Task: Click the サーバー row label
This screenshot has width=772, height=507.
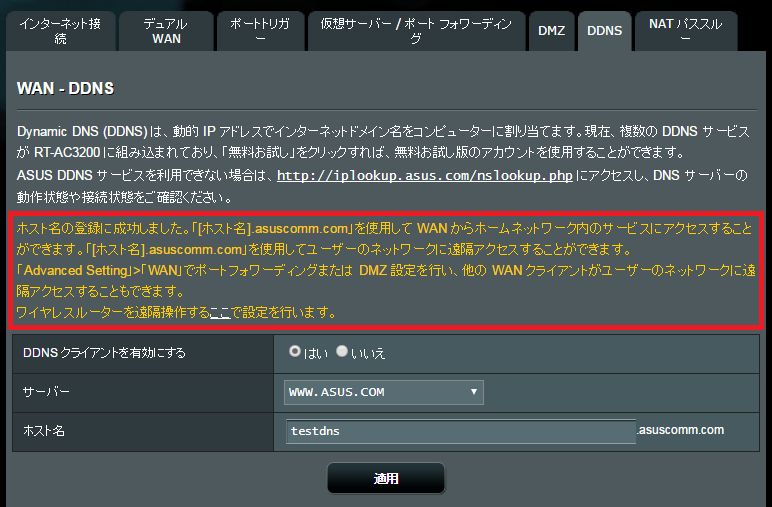Action: pyautogui.click(x=46, y=392)
